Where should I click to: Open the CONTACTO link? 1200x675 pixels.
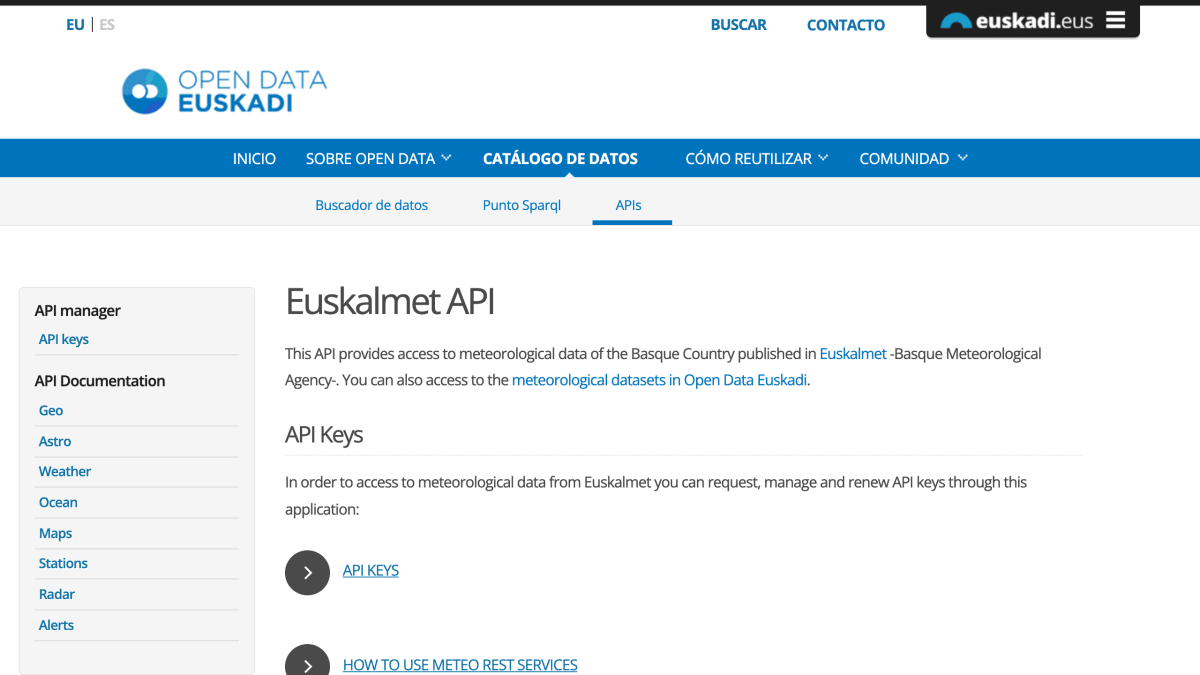pos(846,25)
